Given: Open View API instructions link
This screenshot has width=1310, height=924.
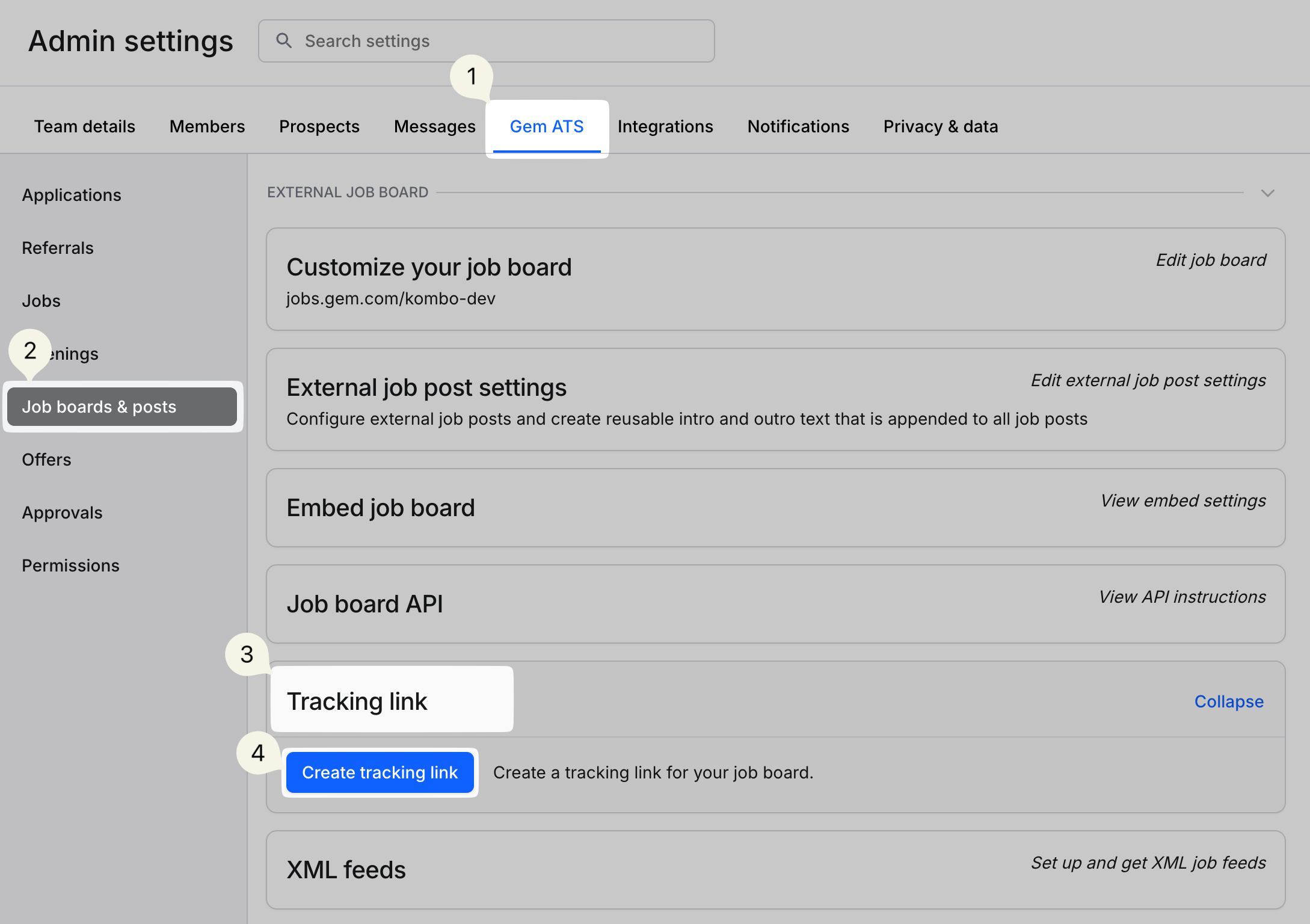Looking at the screenshot, I should pyautogui.click(x=1182, y=597).
